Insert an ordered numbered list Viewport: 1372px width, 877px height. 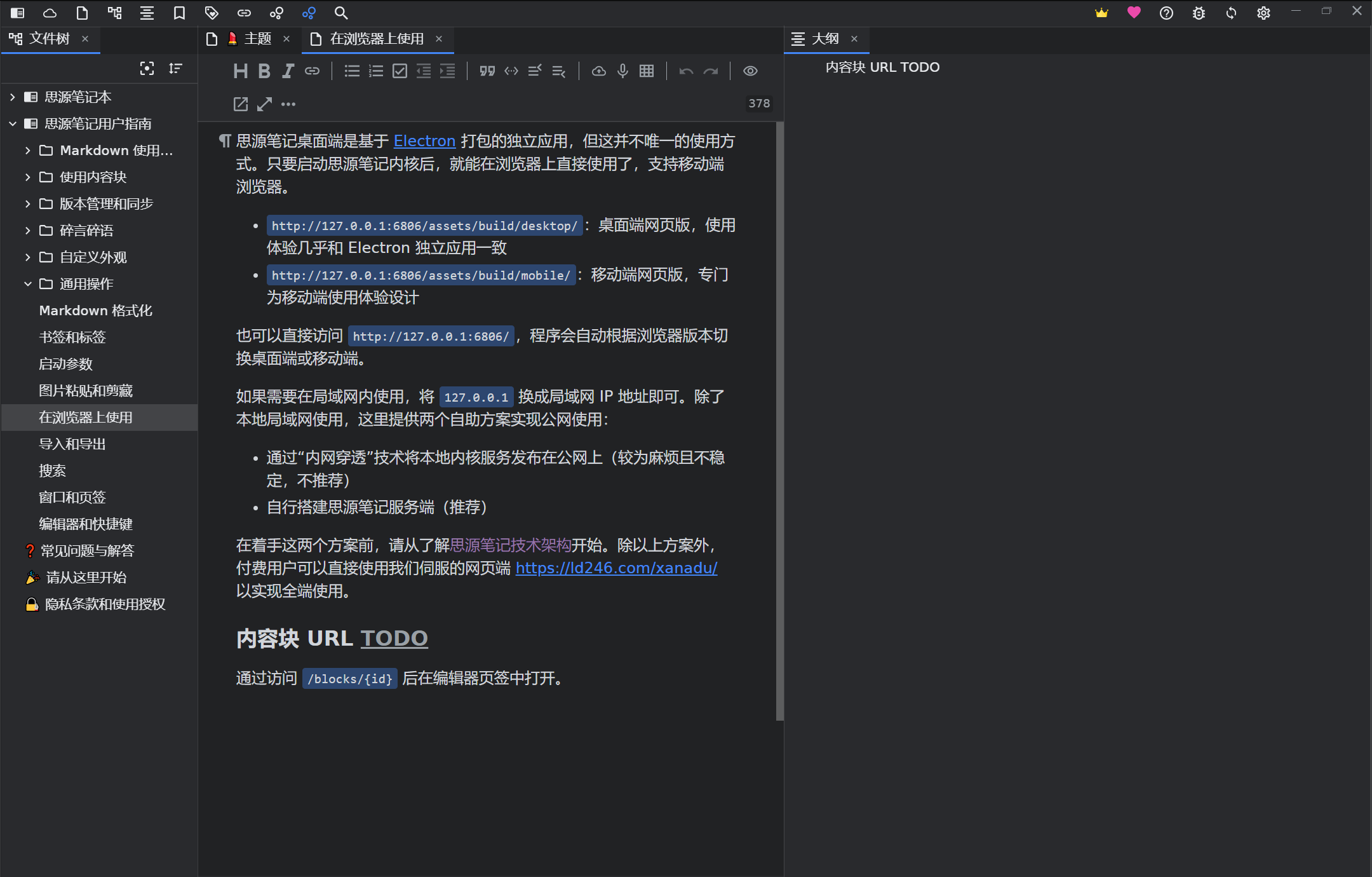coord(376,71)
